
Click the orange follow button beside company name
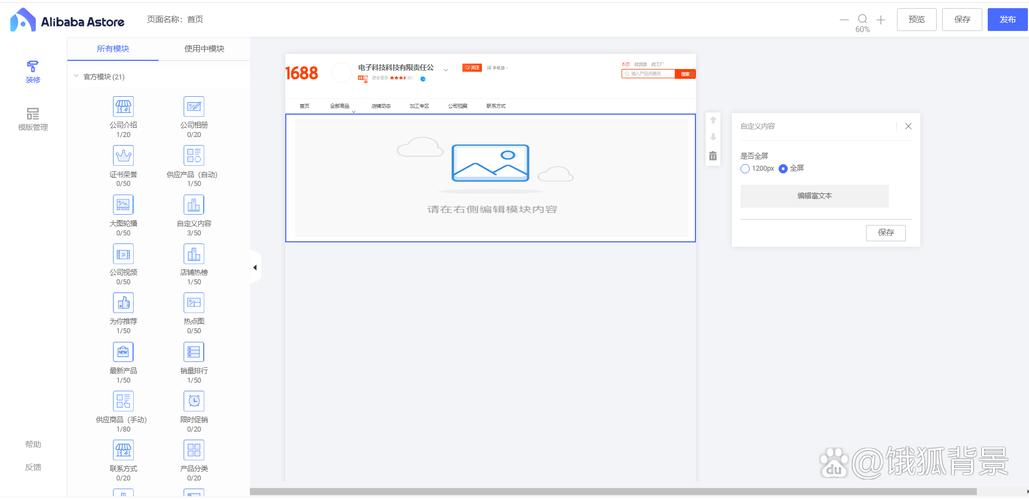(x=472, y=68)
